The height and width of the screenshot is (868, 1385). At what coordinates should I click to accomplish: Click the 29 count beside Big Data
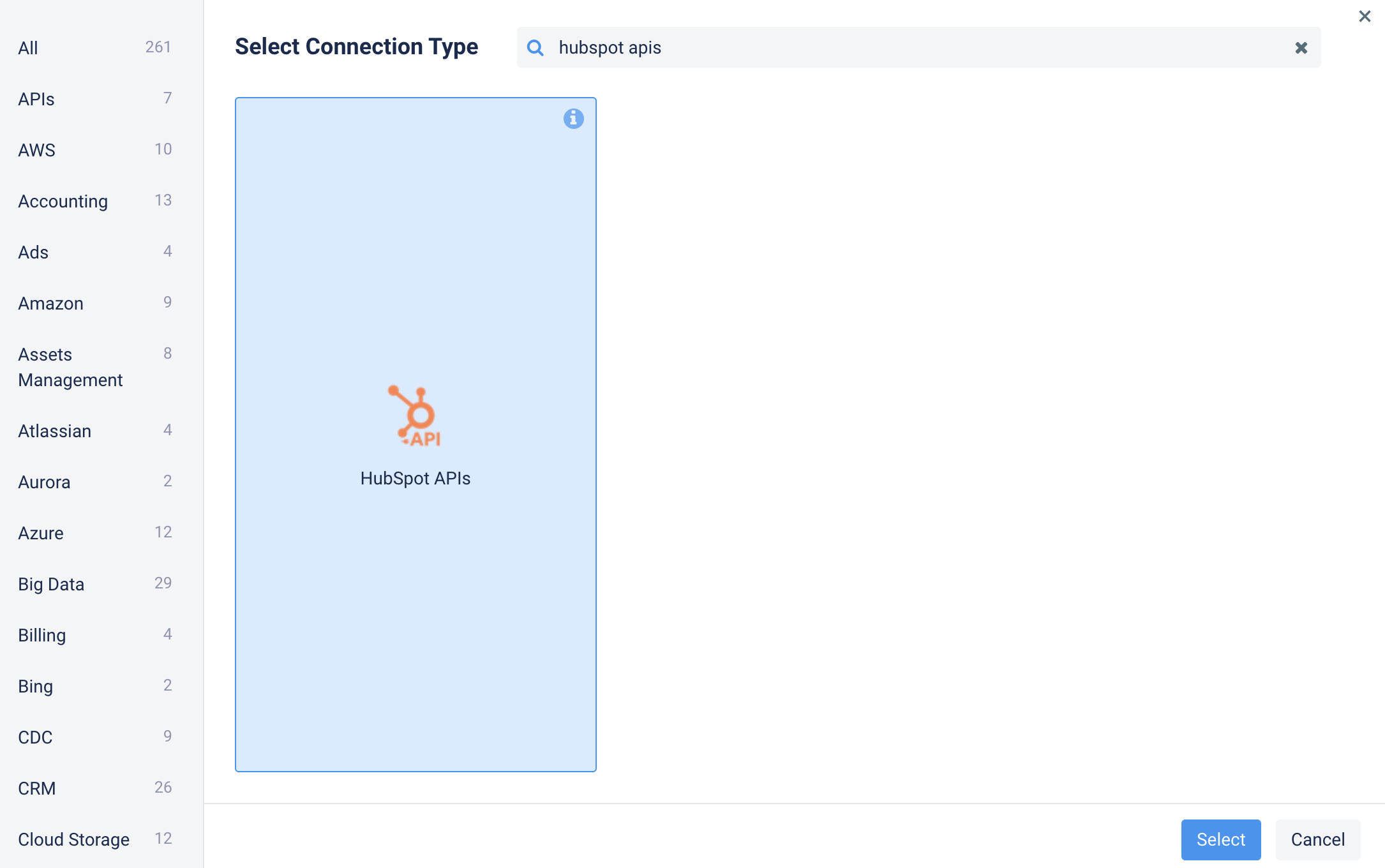point(163,583)
